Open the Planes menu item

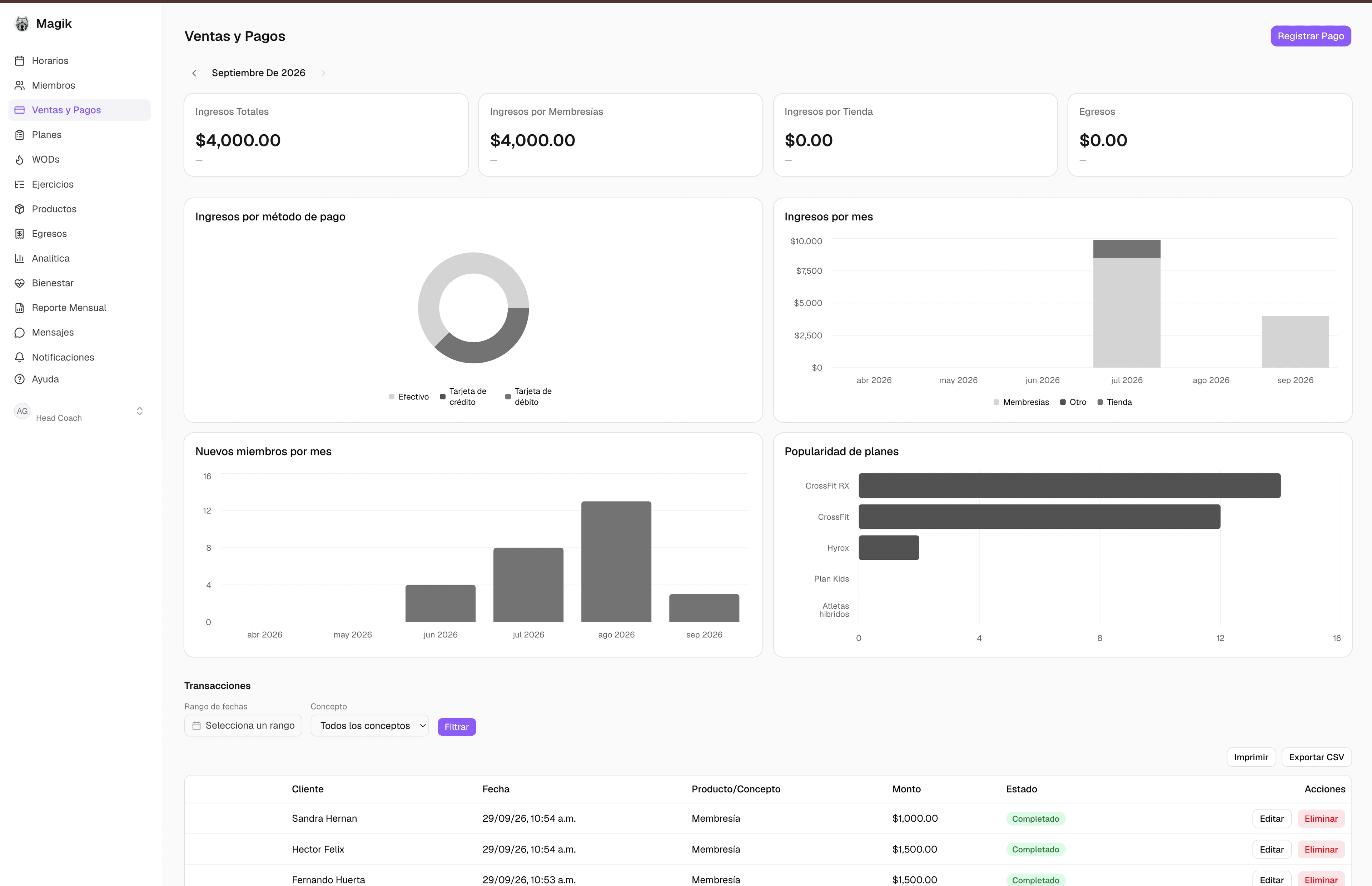(x=79, y=135)
